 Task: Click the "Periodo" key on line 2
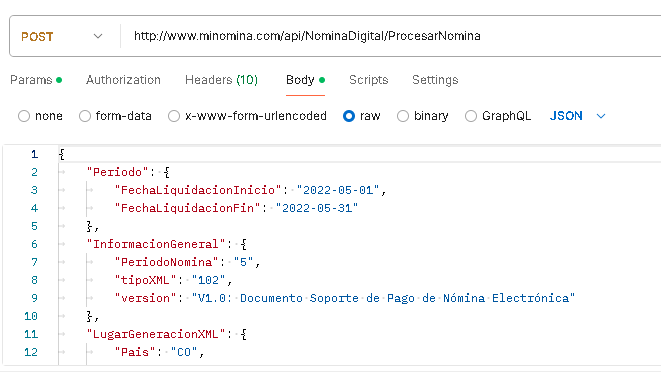(x=118, y=172)
